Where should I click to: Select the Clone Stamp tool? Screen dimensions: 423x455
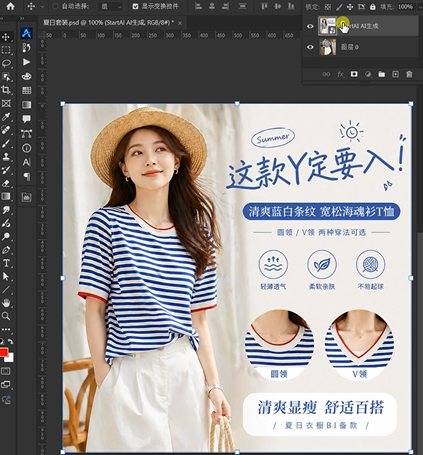[6, 157]
